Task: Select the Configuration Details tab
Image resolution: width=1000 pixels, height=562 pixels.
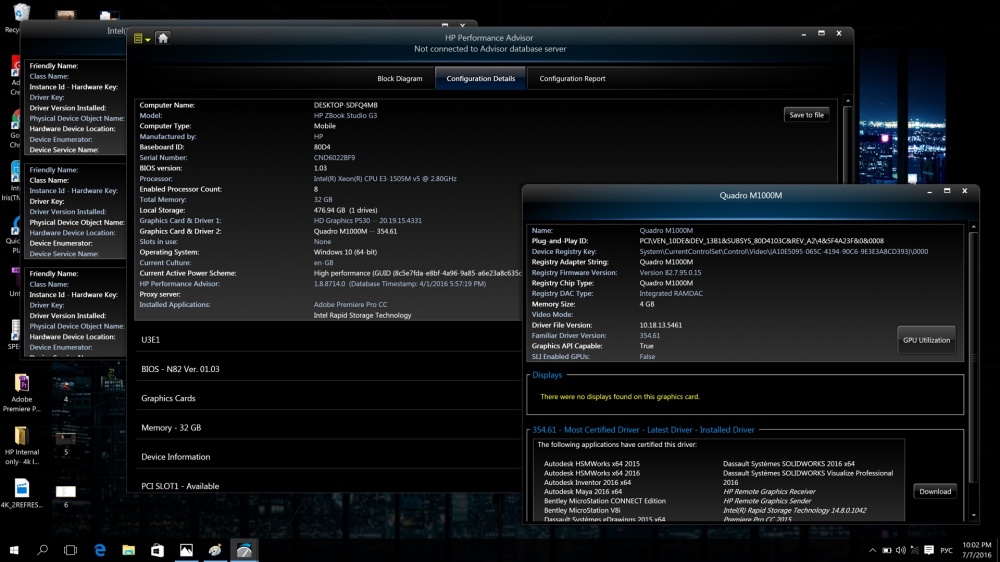Action: pyautogui.click(x=481, y=78)
